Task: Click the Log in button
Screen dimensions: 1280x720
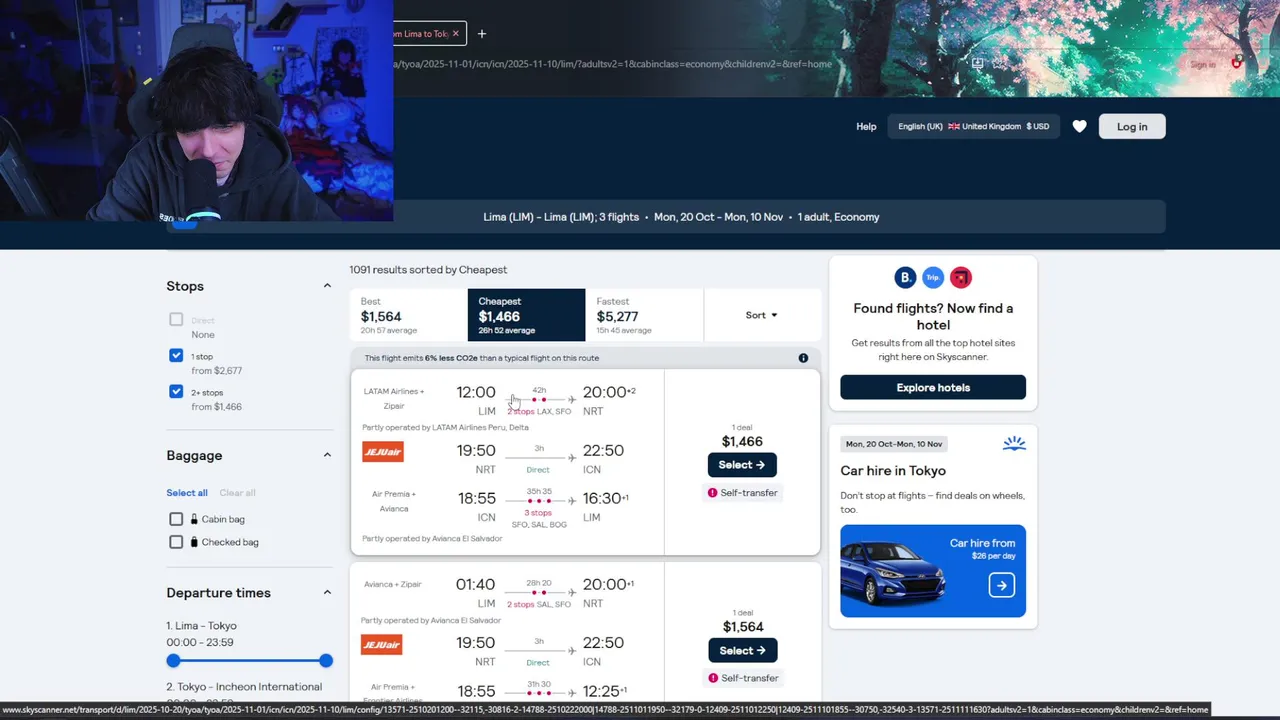Action: [1132, 126]
